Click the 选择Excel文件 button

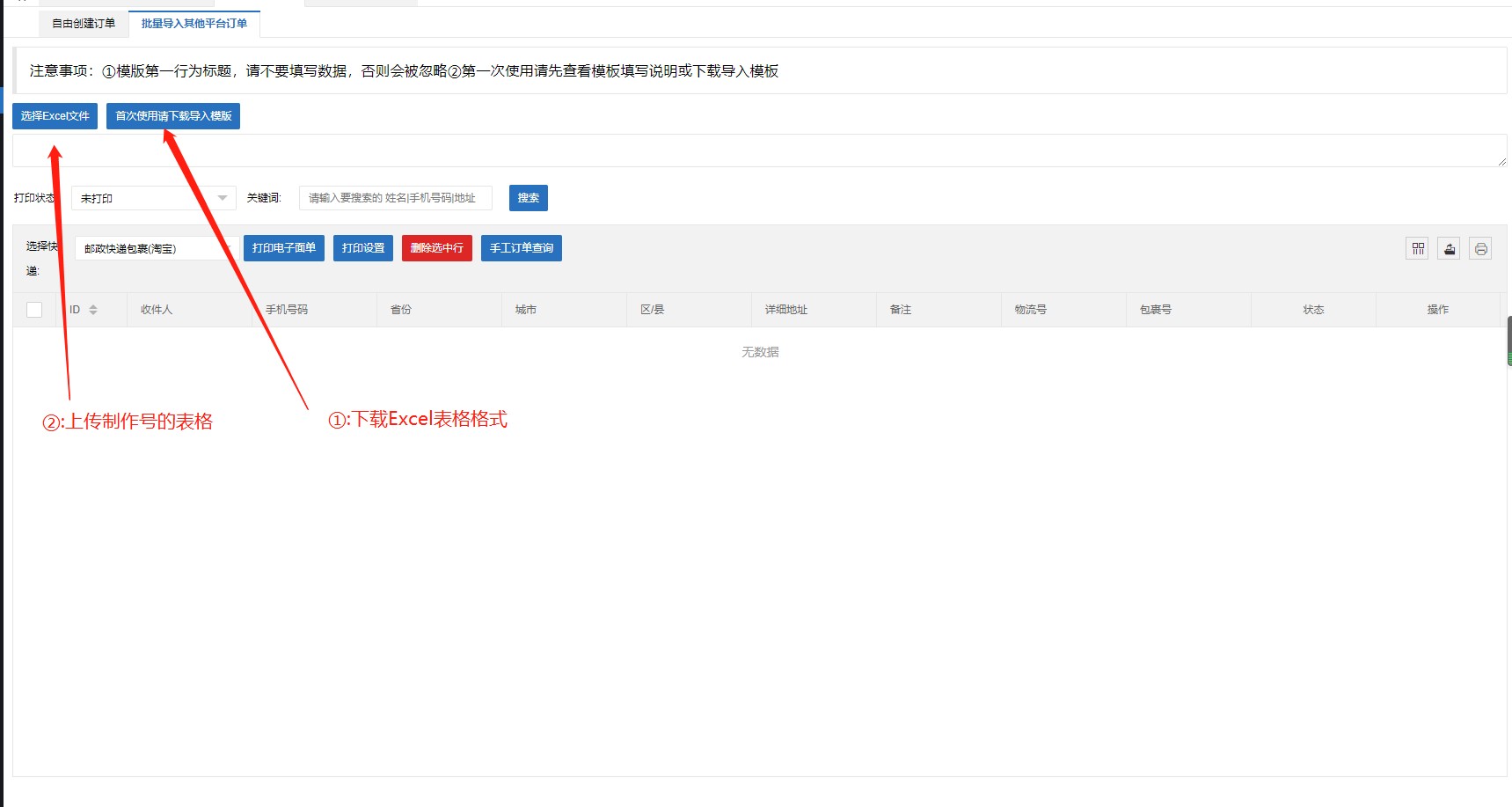click(x=55, y=116)
